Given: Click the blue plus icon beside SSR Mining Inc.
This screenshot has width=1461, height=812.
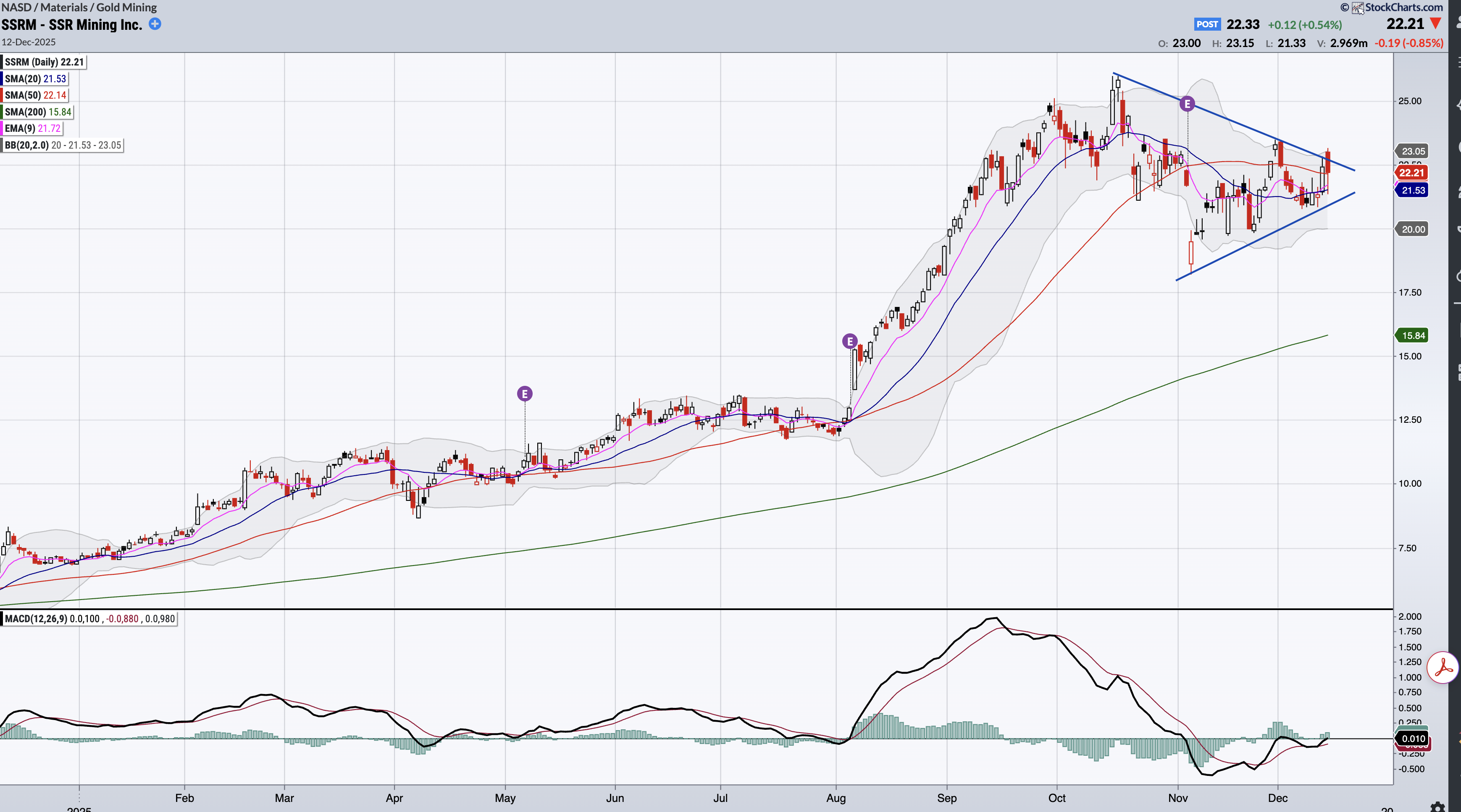Looking at the screenshot, I should point(155,24).
